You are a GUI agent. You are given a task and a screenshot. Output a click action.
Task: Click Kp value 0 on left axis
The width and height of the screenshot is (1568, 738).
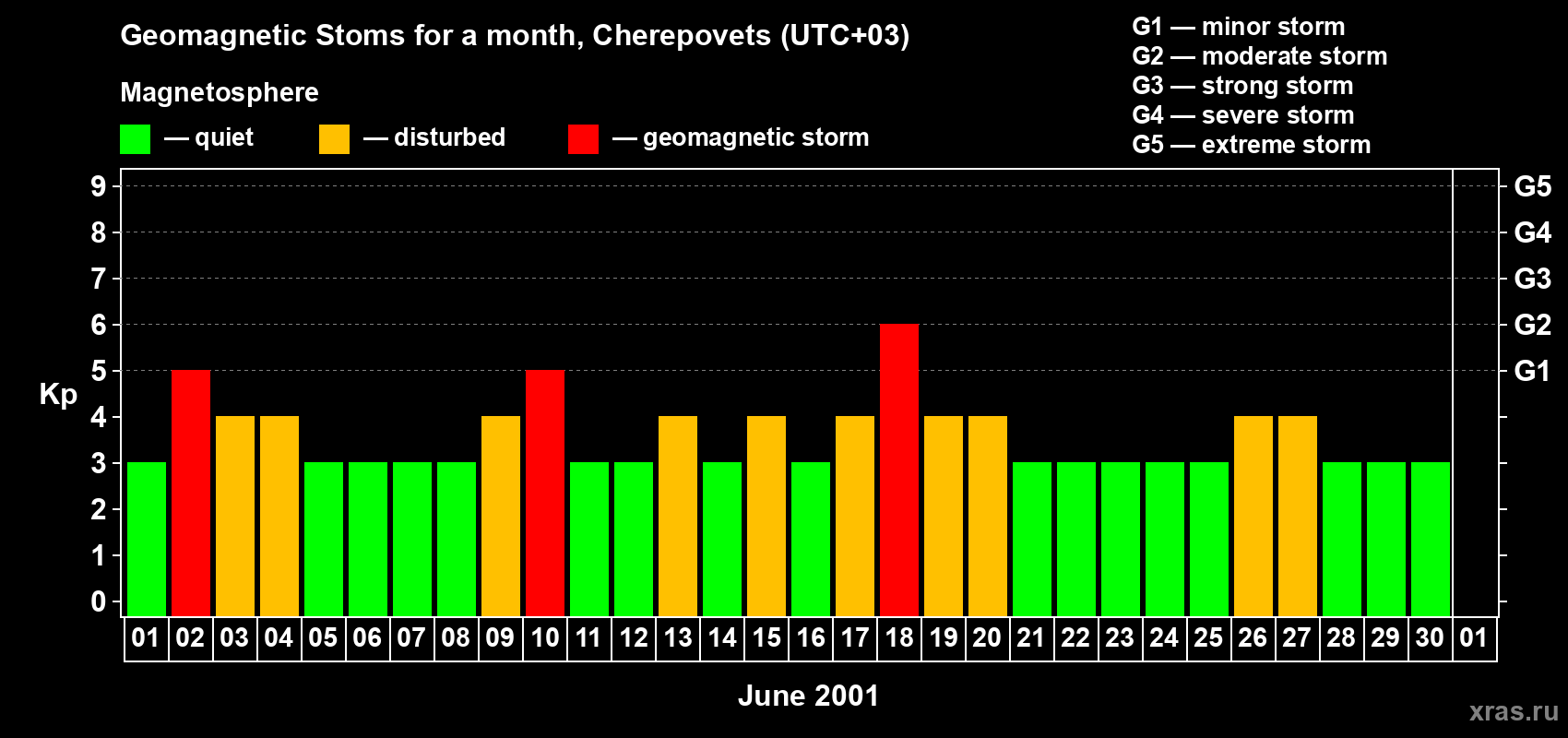point(99,601)
